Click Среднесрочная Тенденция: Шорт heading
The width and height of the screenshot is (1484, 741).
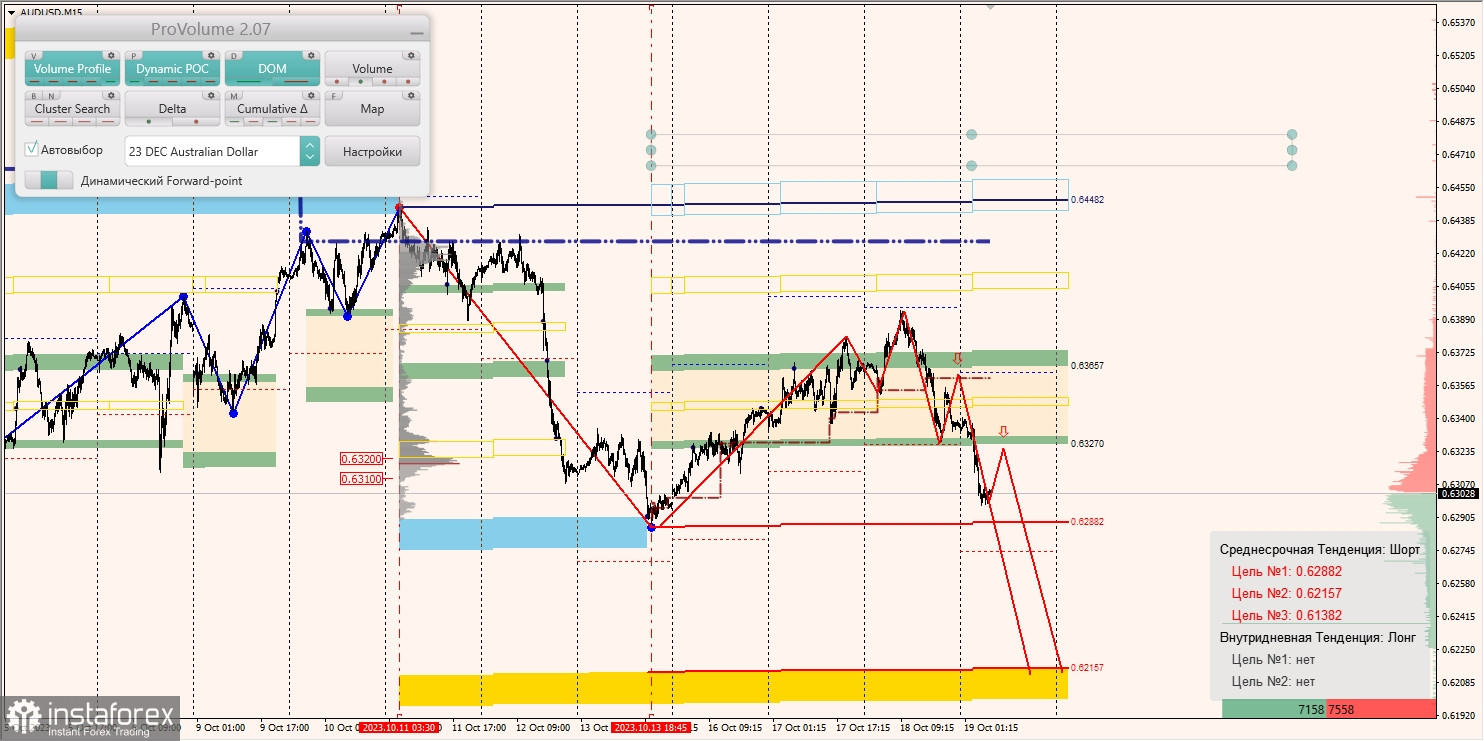click(x=1320, y=550)
